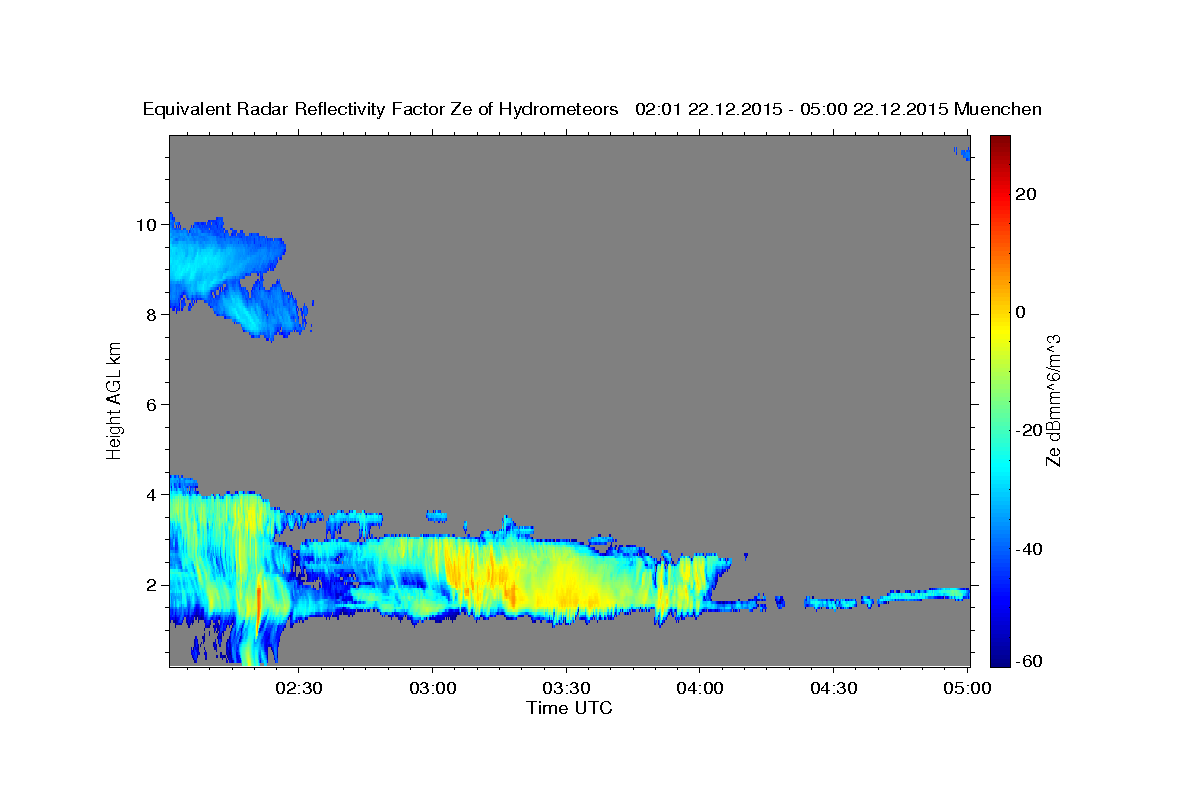Click the 04:00 time tick label

(700, 688)
